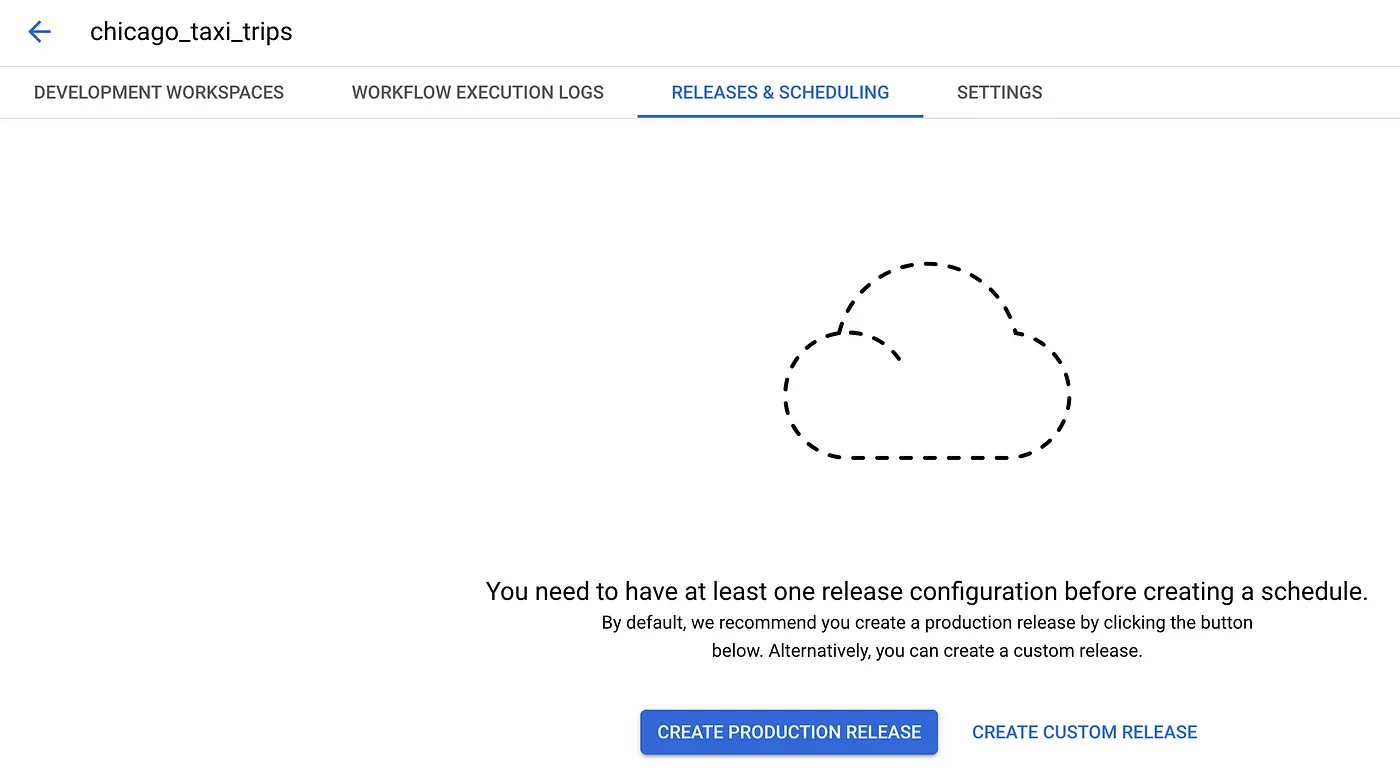Click the Create Custom Release link
The width and height of the screenshot is (1400, 779).
point(1084,732)
